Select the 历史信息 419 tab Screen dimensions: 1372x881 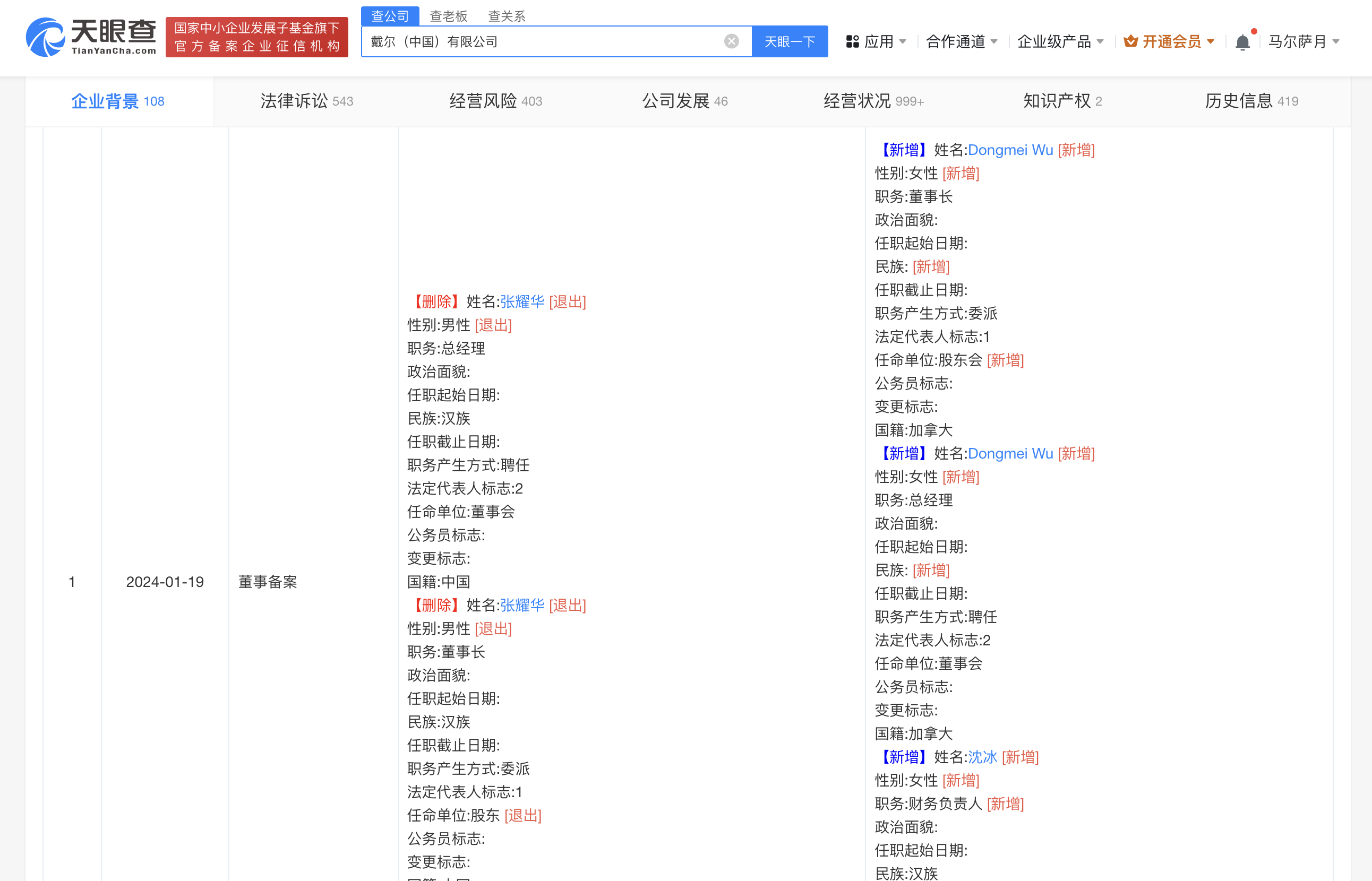coord(1251,101)
